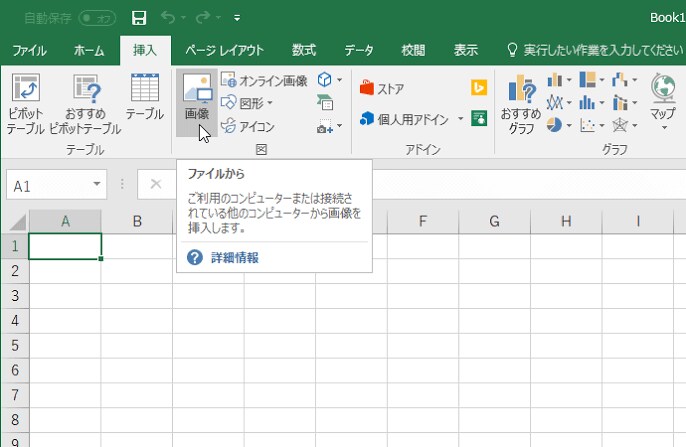Click the formula bar cancel X button
This screenshot has width=686, height=447.
[x=156, y=184]
